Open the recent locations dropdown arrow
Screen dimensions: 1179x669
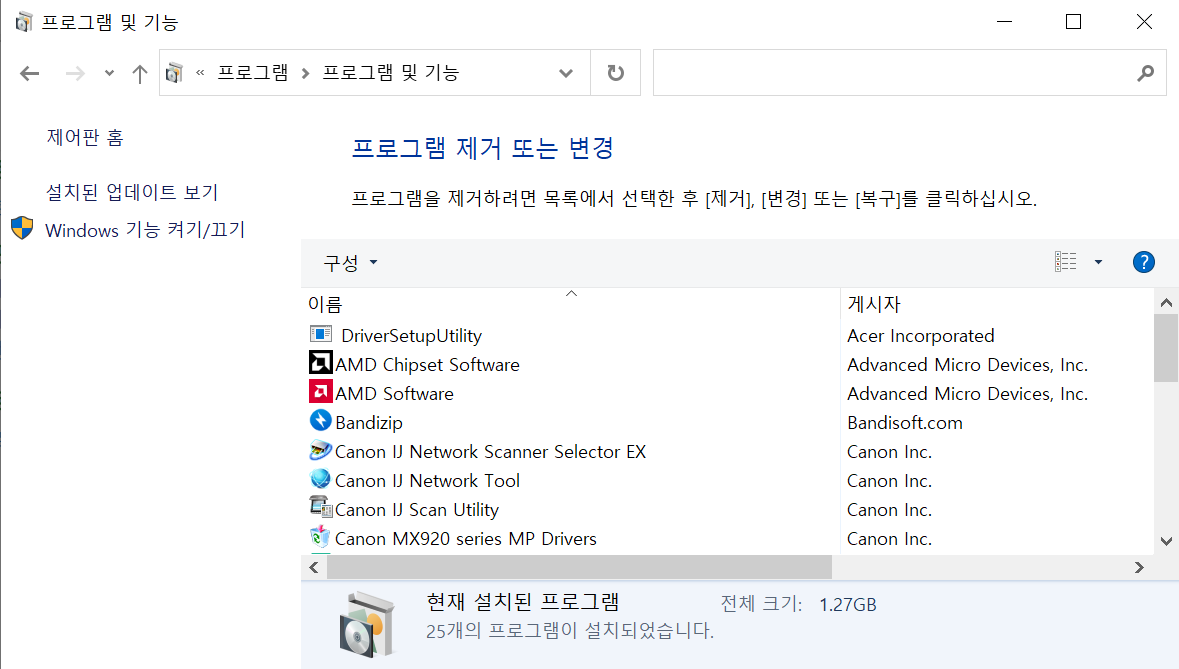(x=110, y=73)
